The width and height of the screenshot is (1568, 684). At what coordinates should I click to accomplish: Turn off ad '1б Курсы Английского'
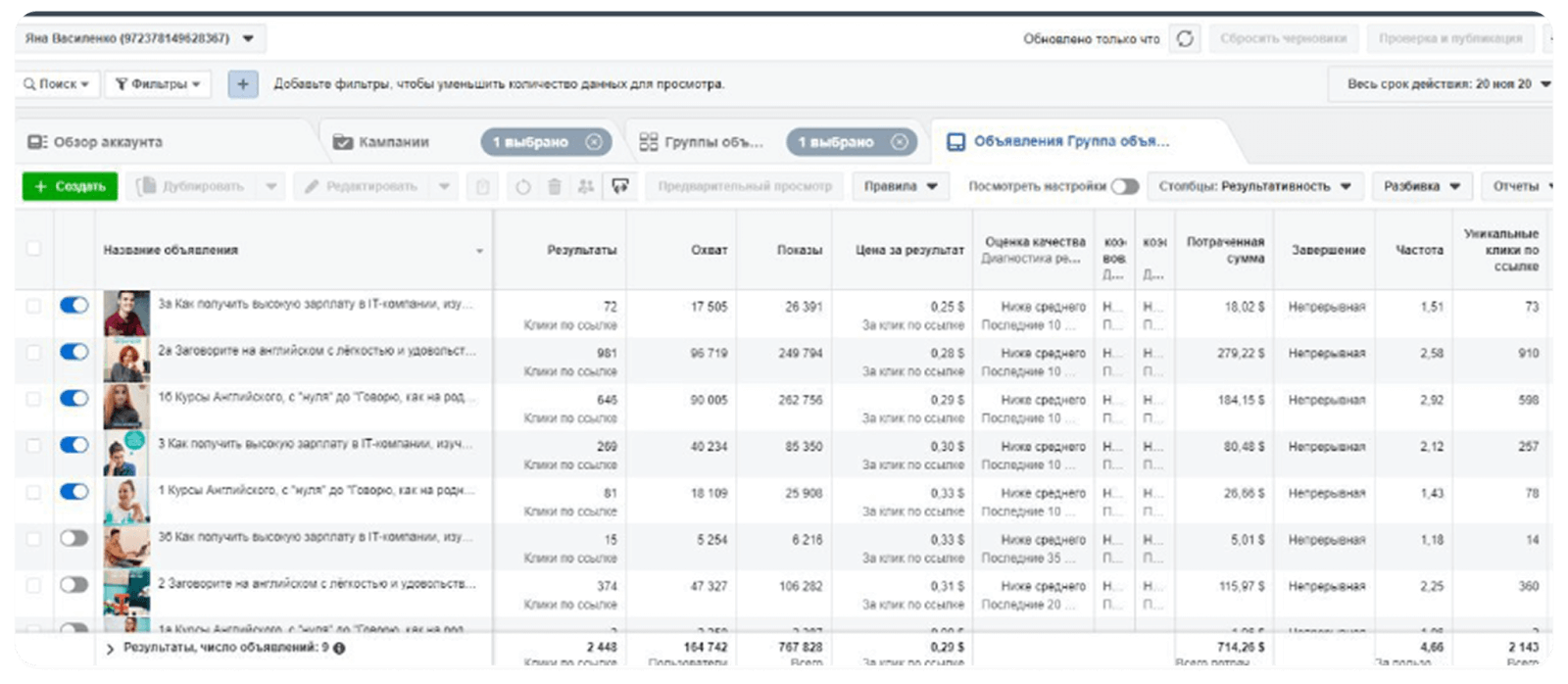click(x=73, y=399)
